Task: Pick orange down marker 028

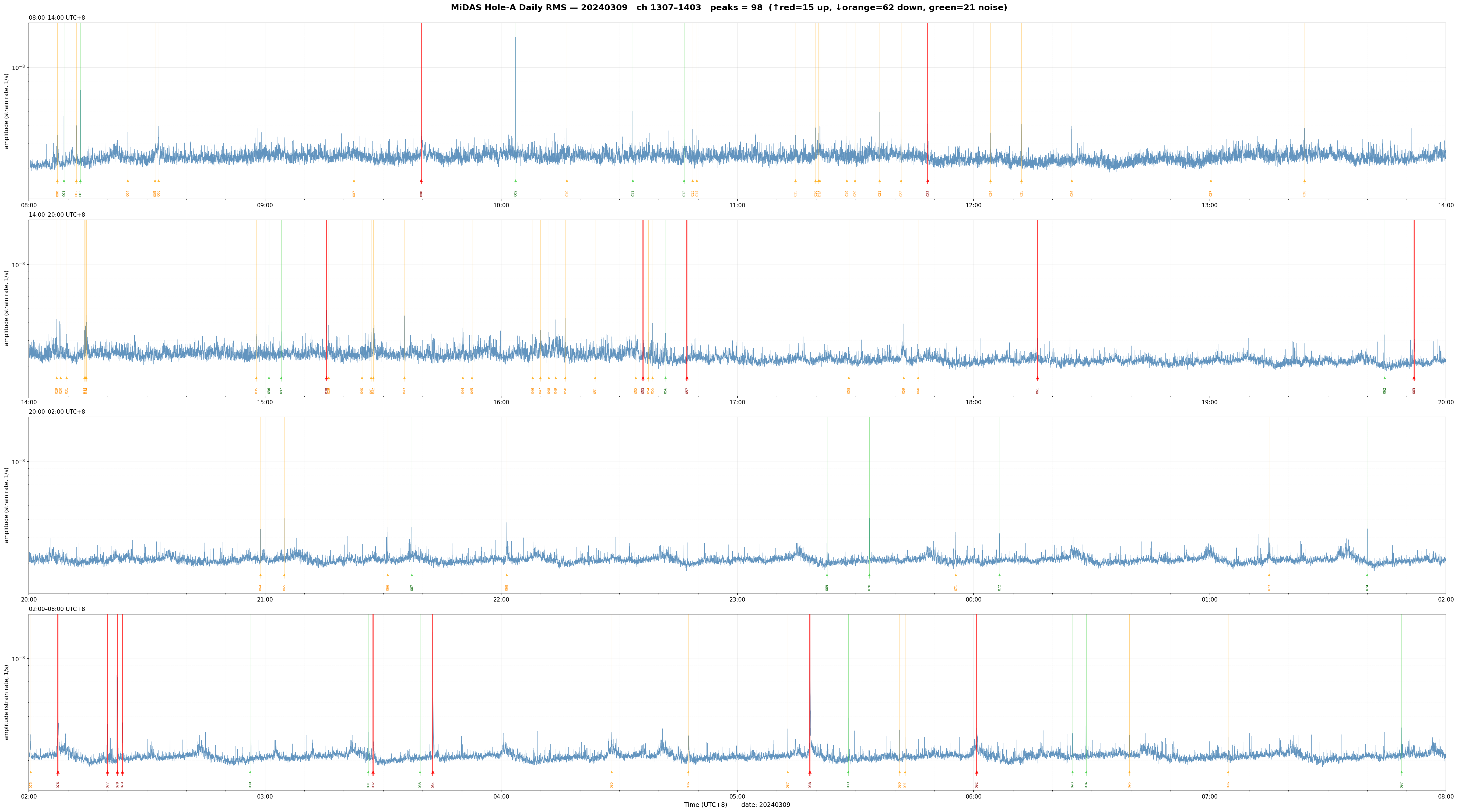Action: (x=1305, y=181)
